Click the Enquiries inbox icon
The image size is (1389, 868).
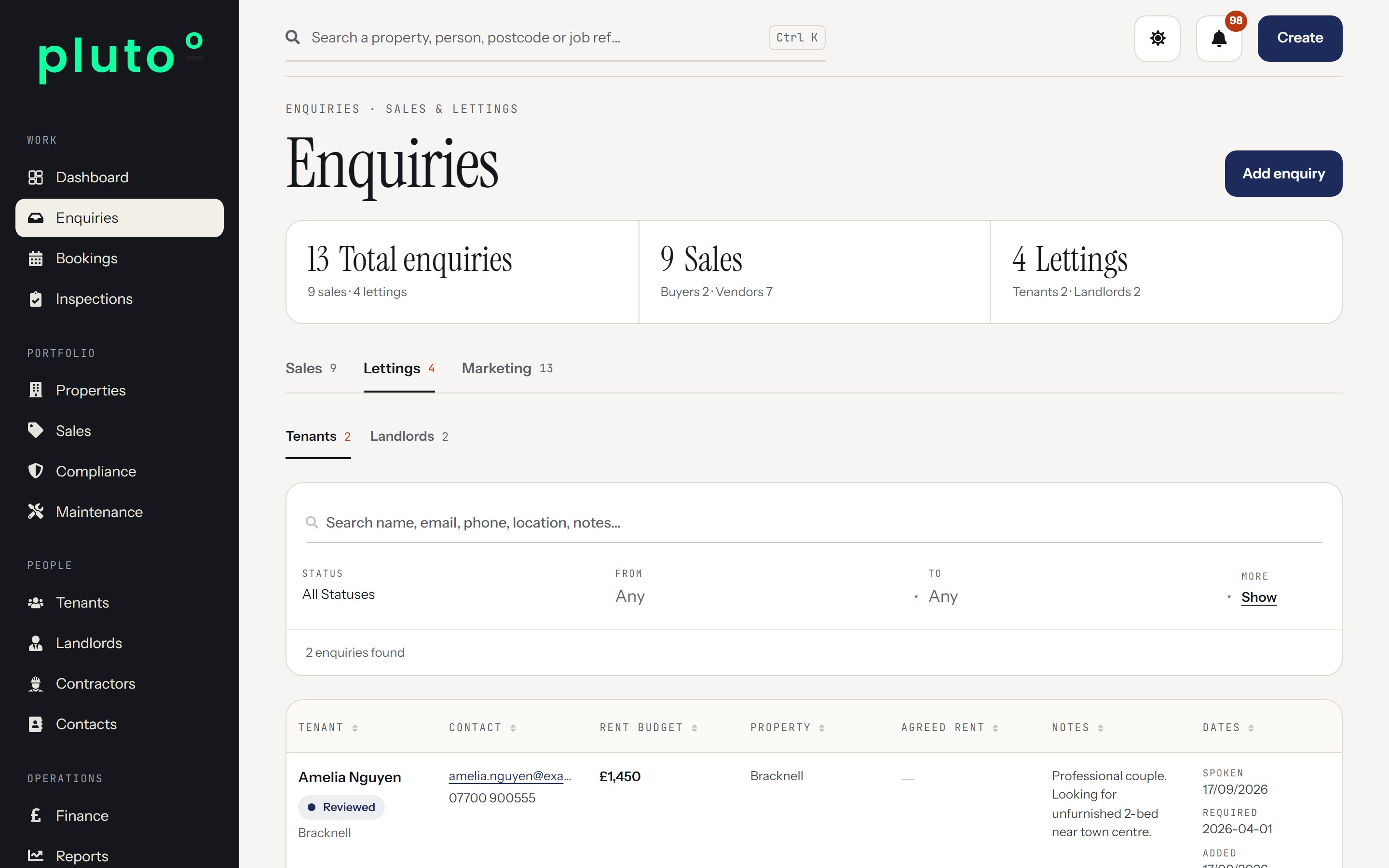click(x=36, y=217)
